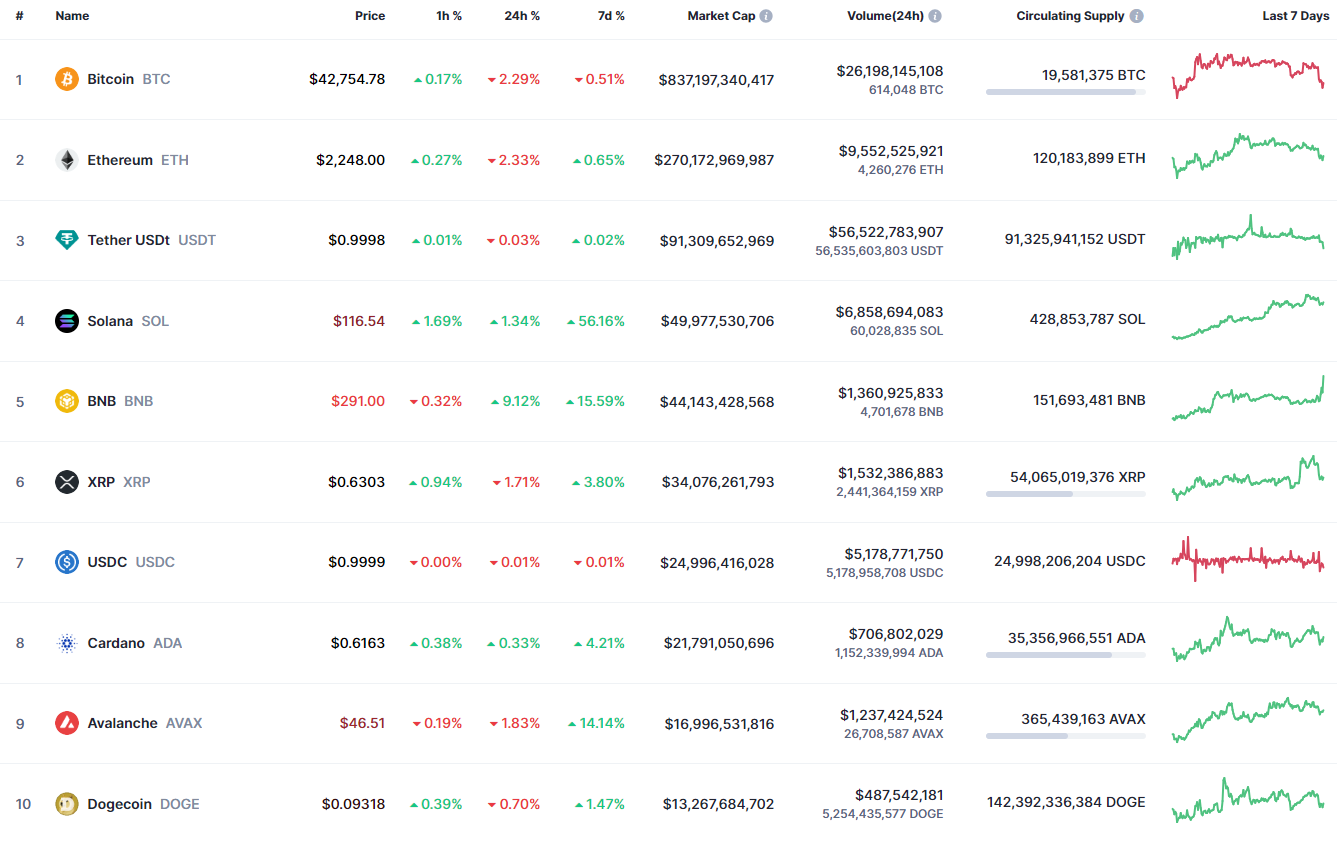
Task: Click the BNB coin icon
Action: 67,401
